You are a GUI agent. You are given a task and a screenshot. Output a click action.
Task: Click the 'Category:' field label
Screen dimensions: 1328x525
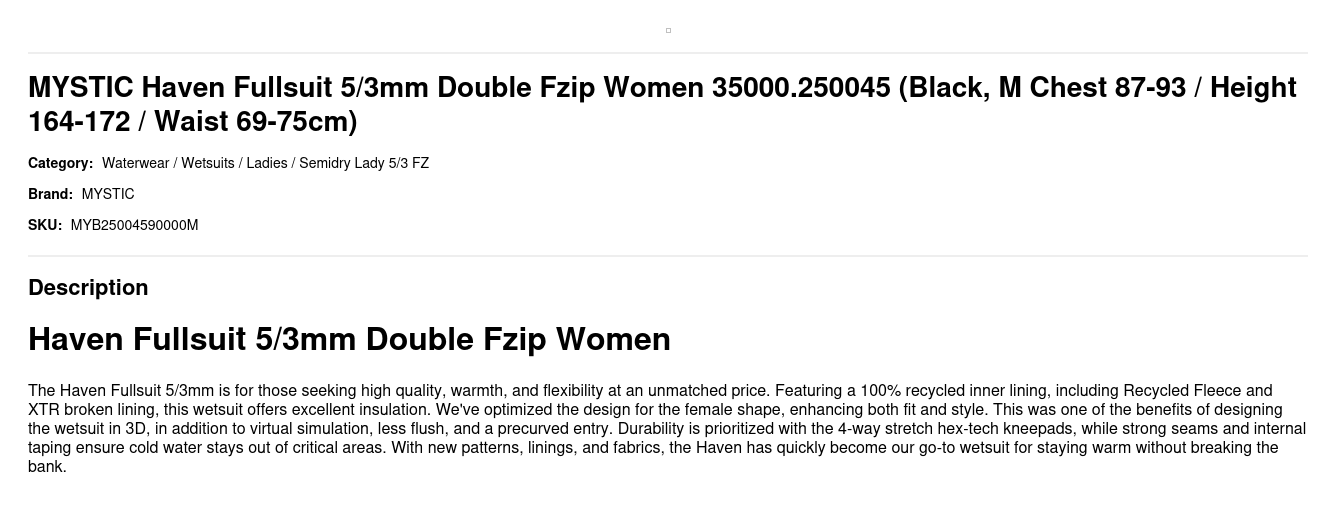[60, 163]
